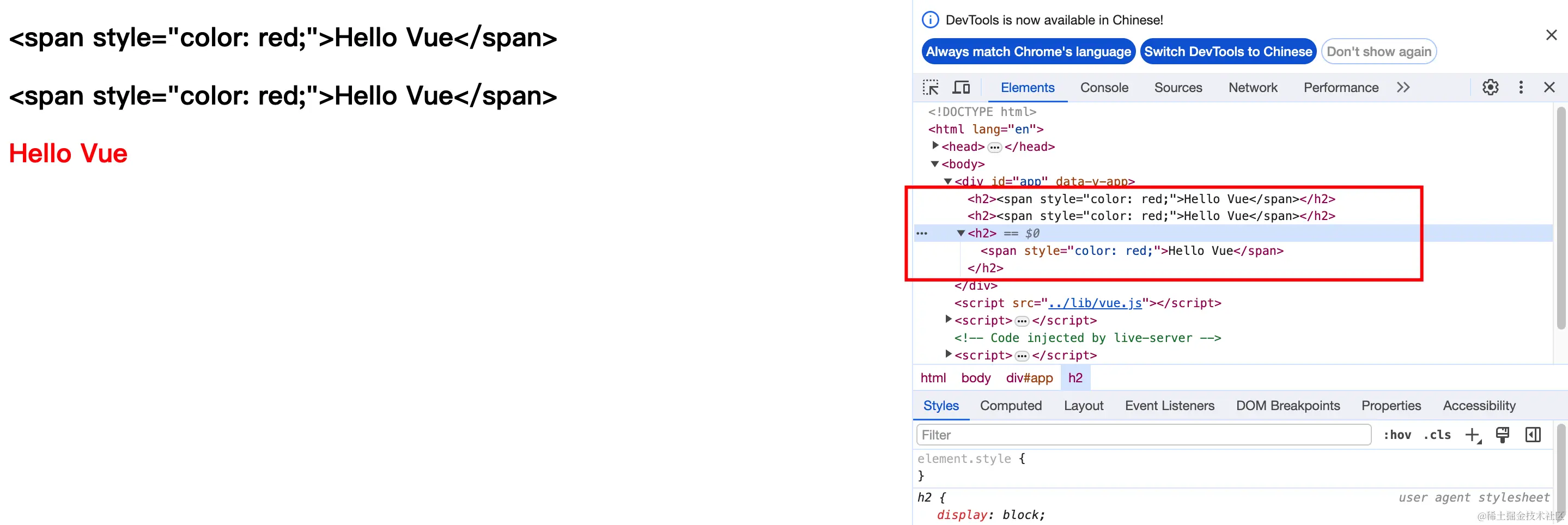
Task: Open the Sources tab
Action: (1178, 88)
